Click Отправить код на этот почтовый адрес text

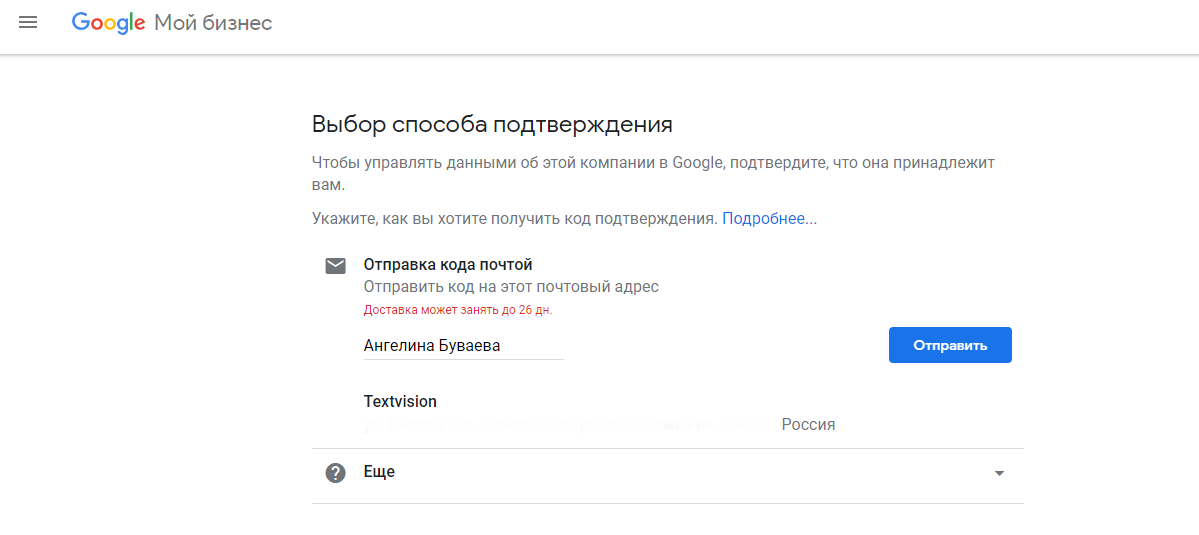[x=510, y=287]
